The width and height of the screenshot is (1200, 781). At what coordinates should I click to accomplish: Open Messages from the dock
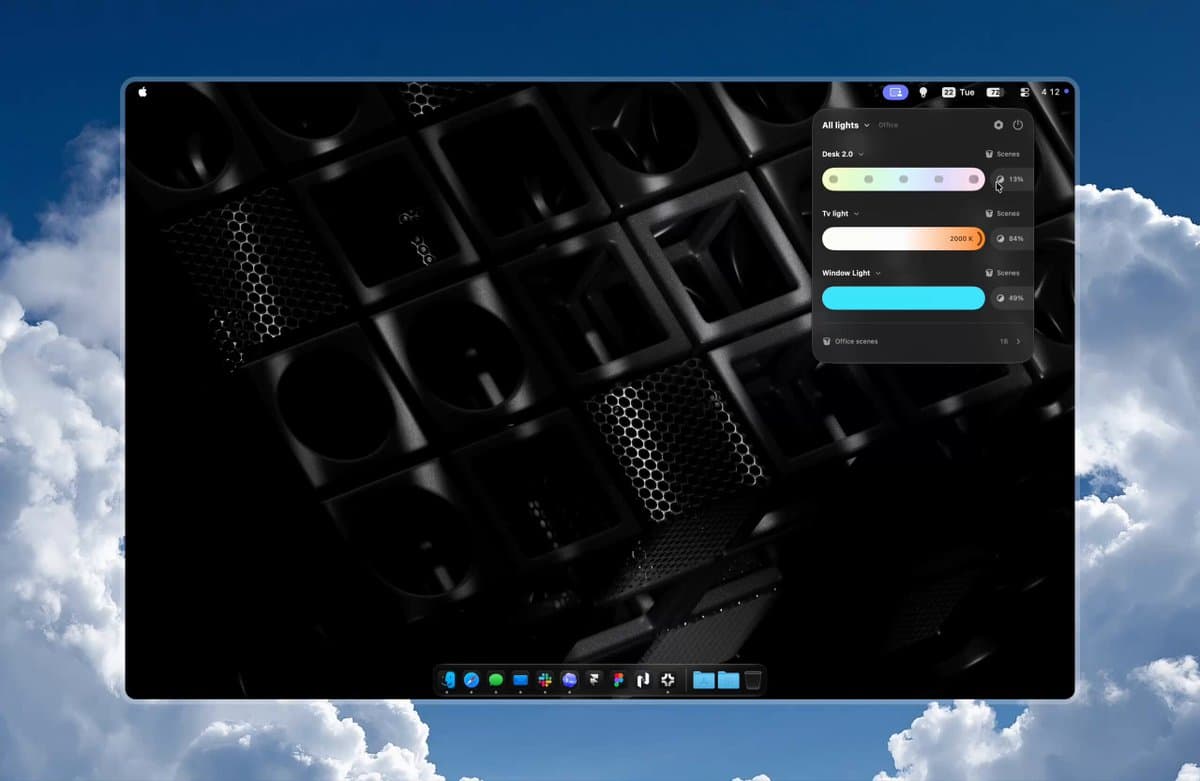click(495, 680)
